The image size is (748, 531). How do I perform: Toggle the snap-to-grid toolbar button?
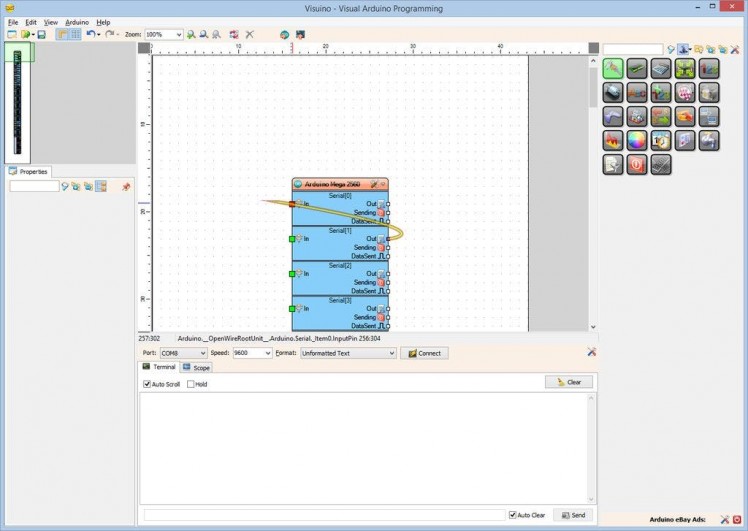75,34
